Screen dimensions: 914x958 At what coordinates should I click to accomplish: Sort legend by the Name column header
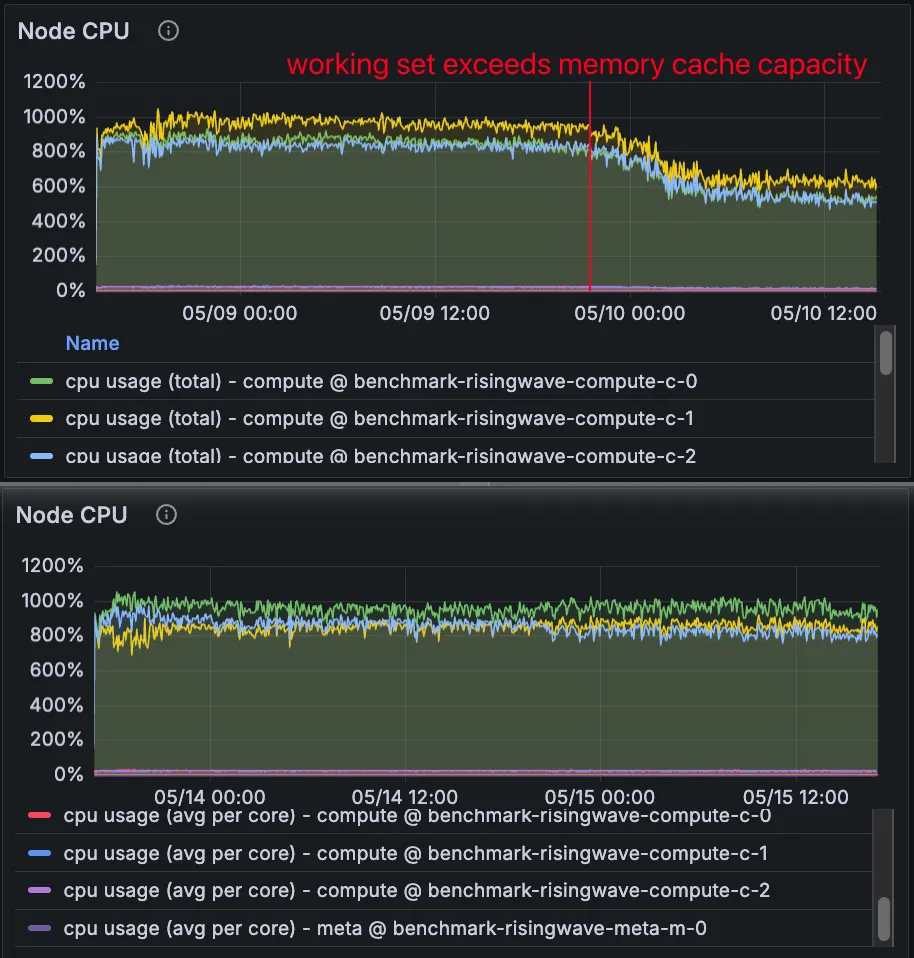92,343
